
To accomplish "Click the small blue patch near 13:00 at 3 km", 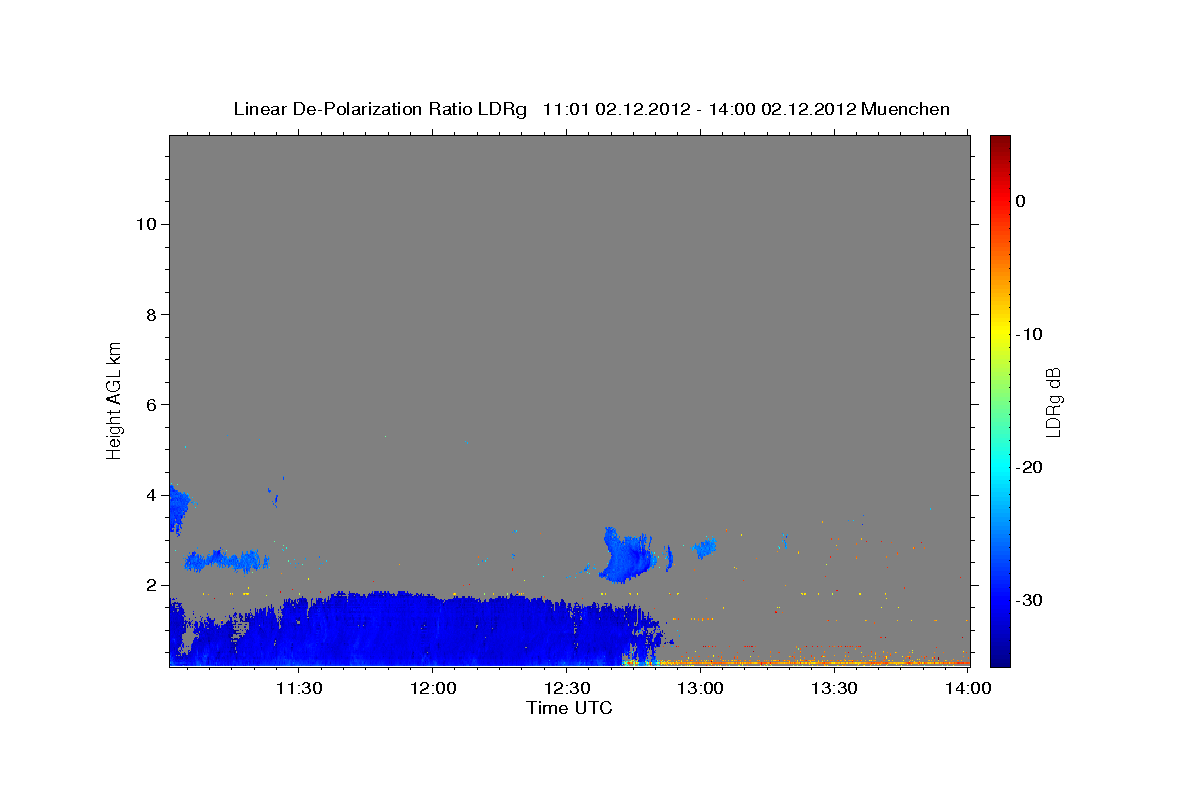I will click(x=704, y=547).
